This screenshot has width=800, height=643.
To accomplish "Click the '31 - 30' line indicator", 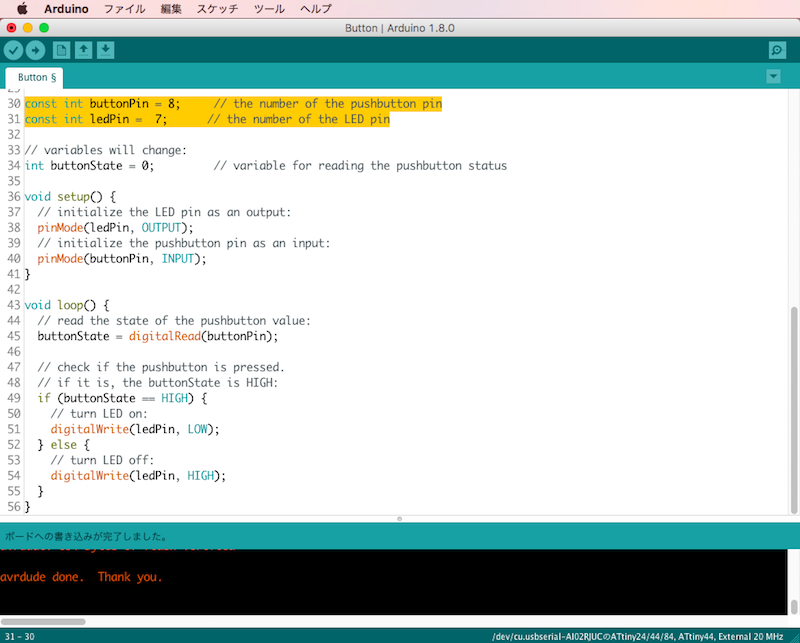I will [x=20, y=636].
